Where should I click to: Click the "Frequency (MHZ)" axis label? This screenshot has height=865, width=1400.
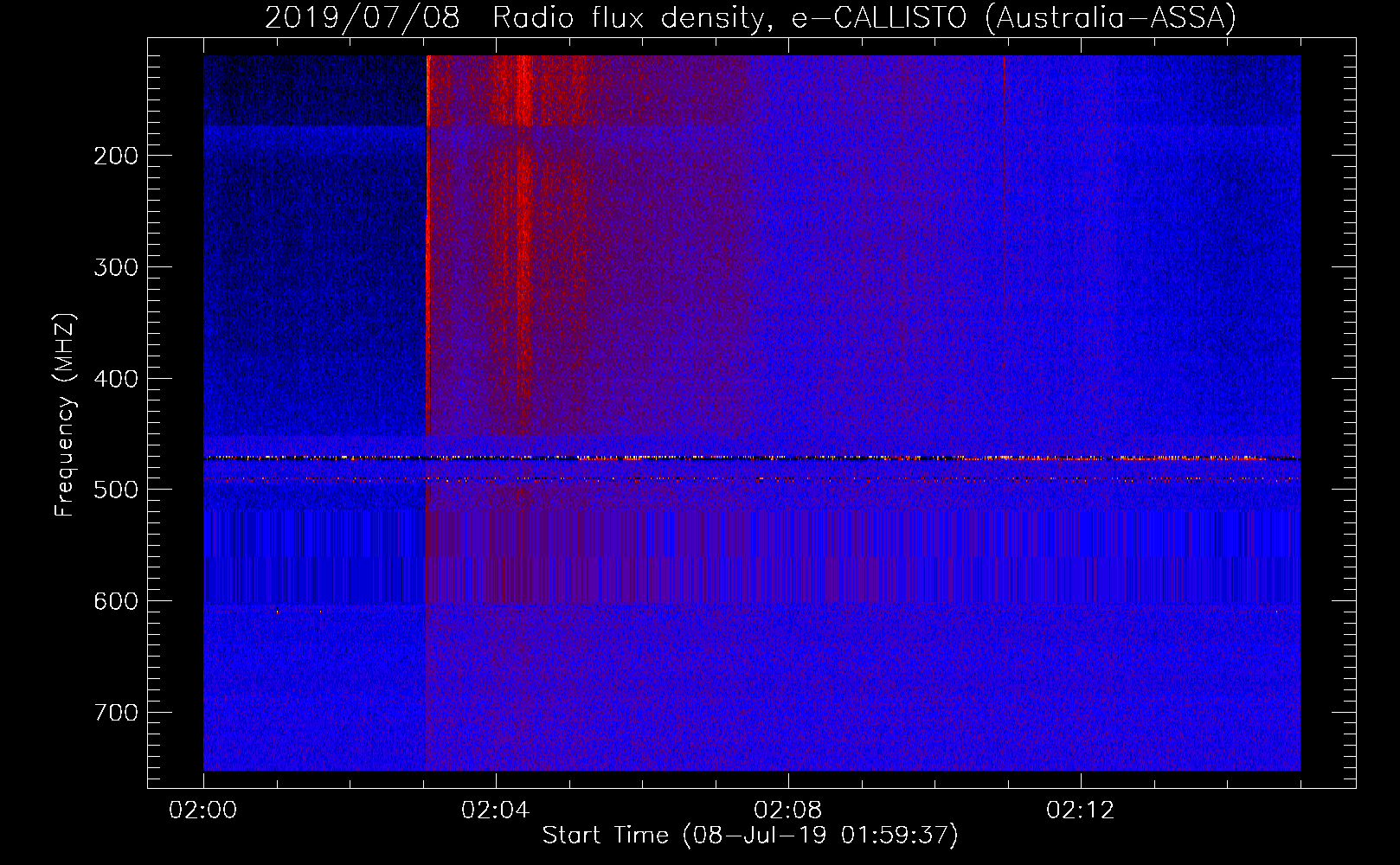[x=65, y=415]
